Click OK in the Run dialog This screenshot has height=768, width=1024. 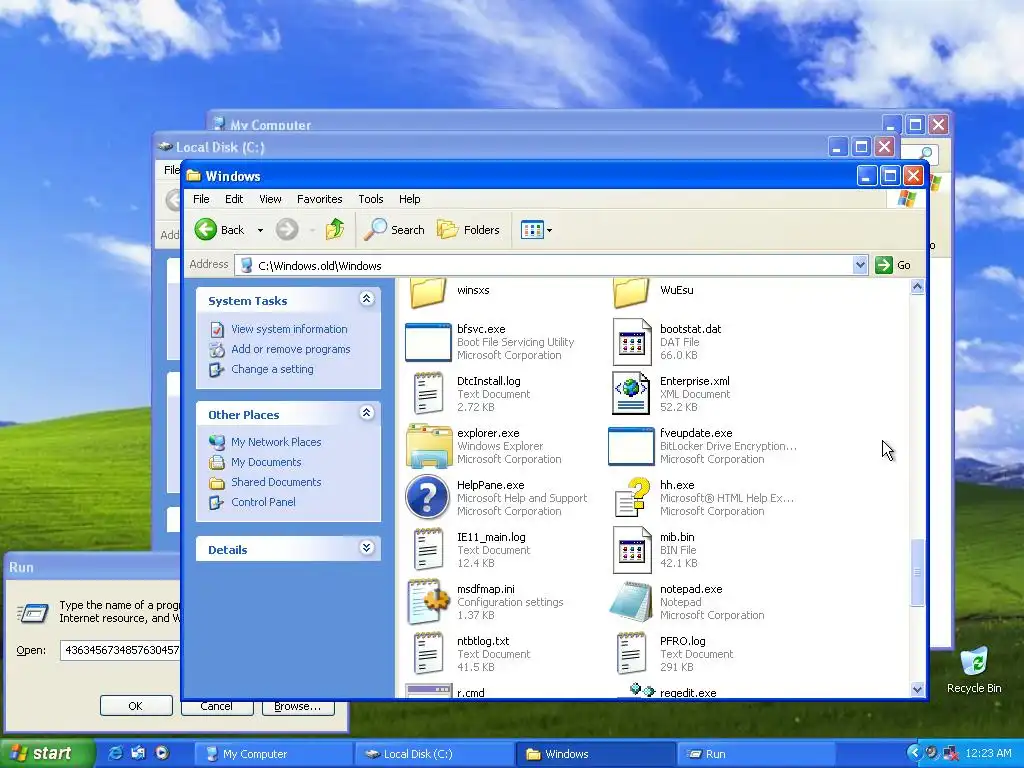[x=136, y=706]
